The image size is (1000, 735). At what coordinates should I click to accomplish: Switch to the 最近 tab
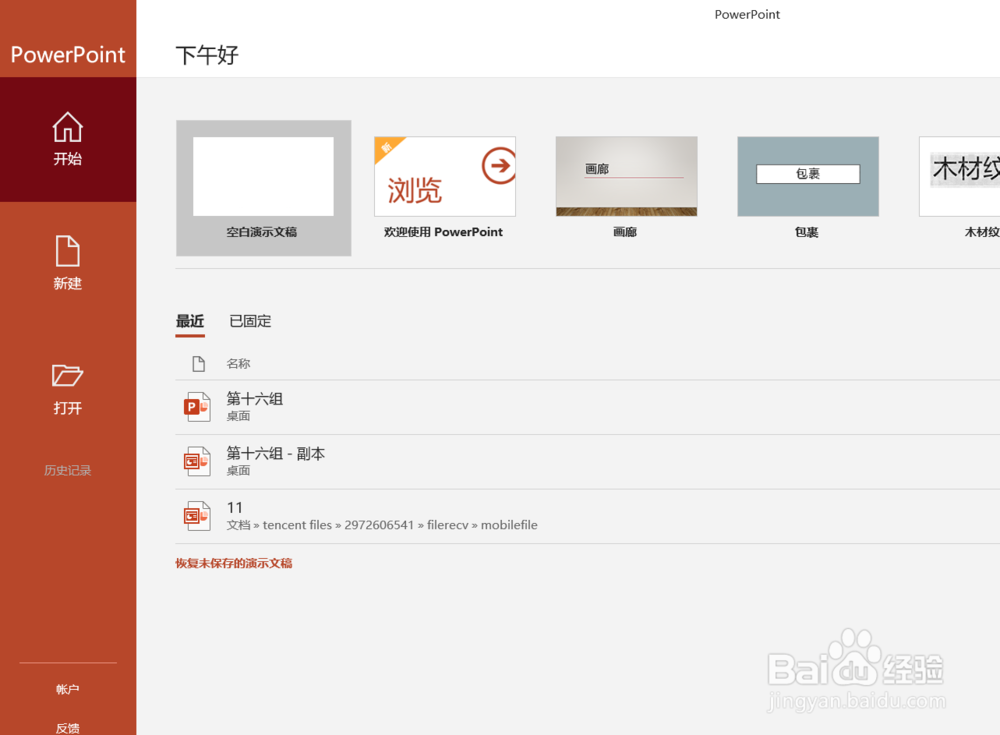pos(190,322)
